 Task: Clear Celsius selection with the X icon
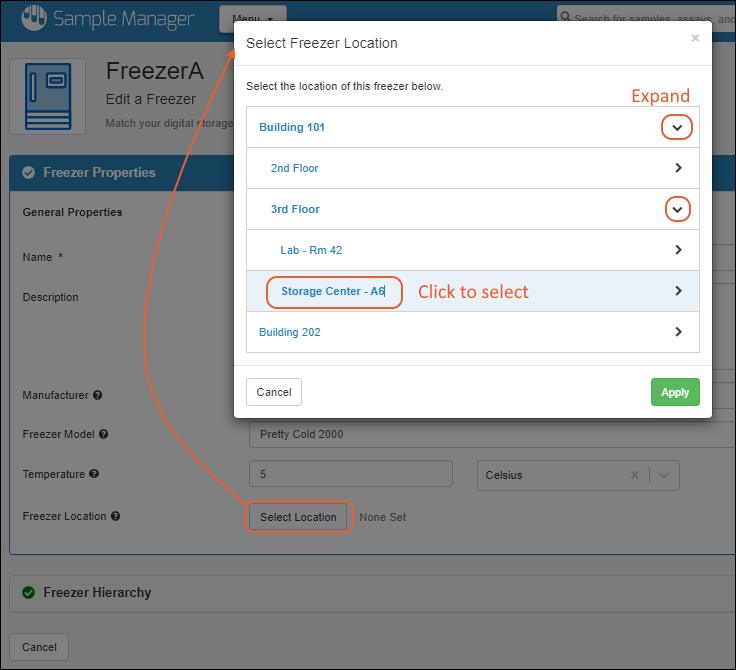click(634, 476)
